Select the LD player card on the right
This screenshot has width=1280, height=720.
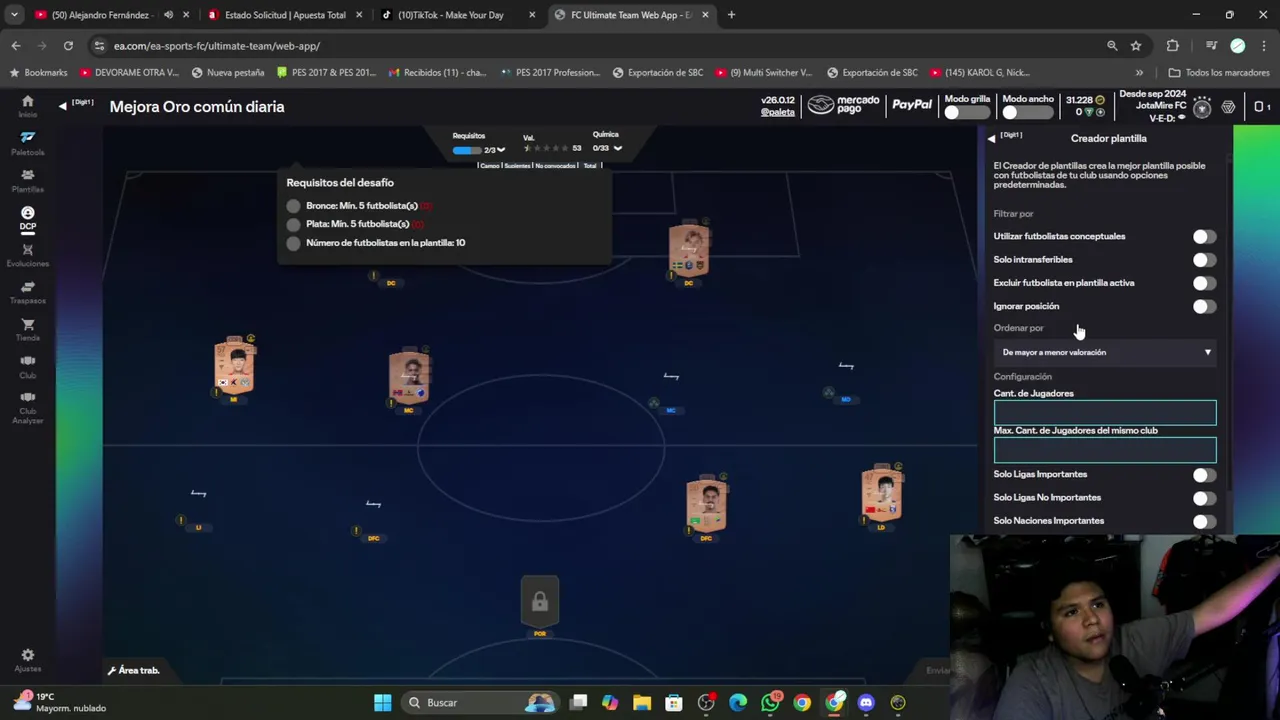pos(882,492)
